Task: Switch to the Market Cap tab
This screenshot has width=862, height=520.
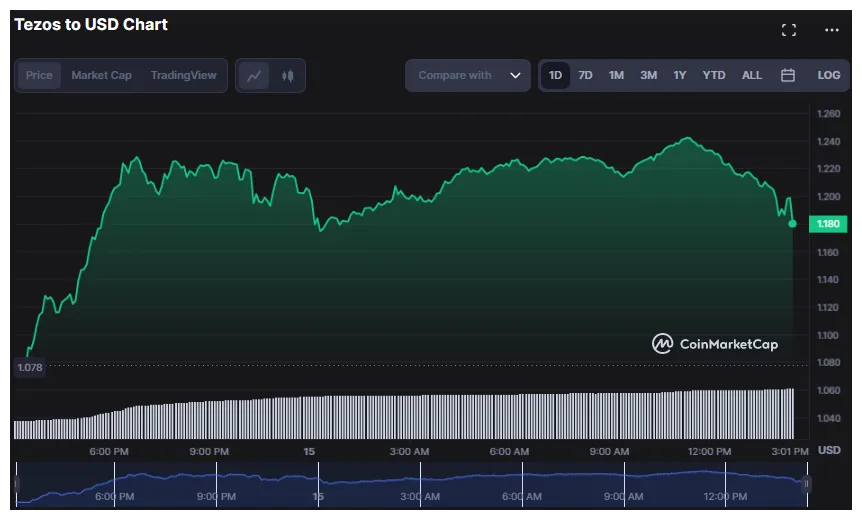Action: click(x=101, y=75)
